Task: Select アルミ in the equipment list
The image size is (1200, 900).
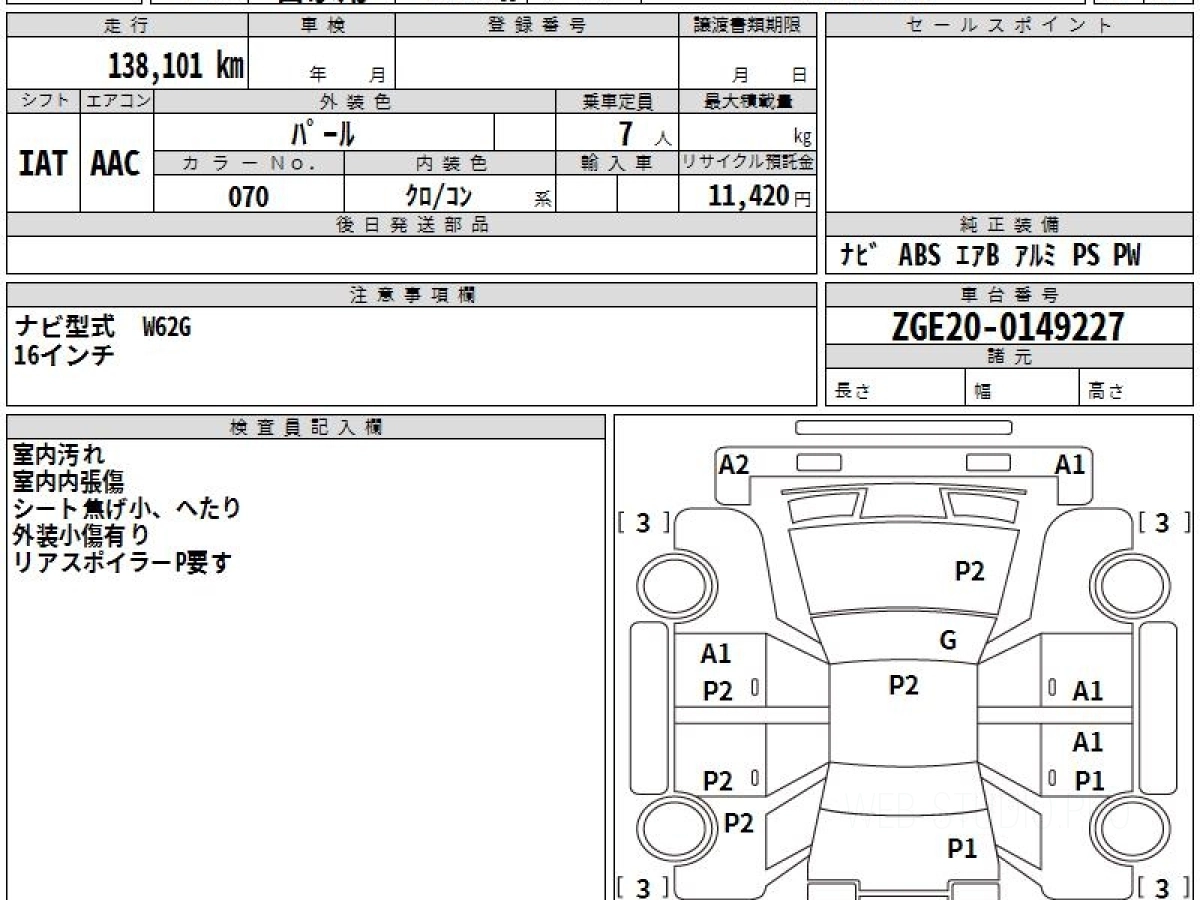Action: [x=1036, y=256]
